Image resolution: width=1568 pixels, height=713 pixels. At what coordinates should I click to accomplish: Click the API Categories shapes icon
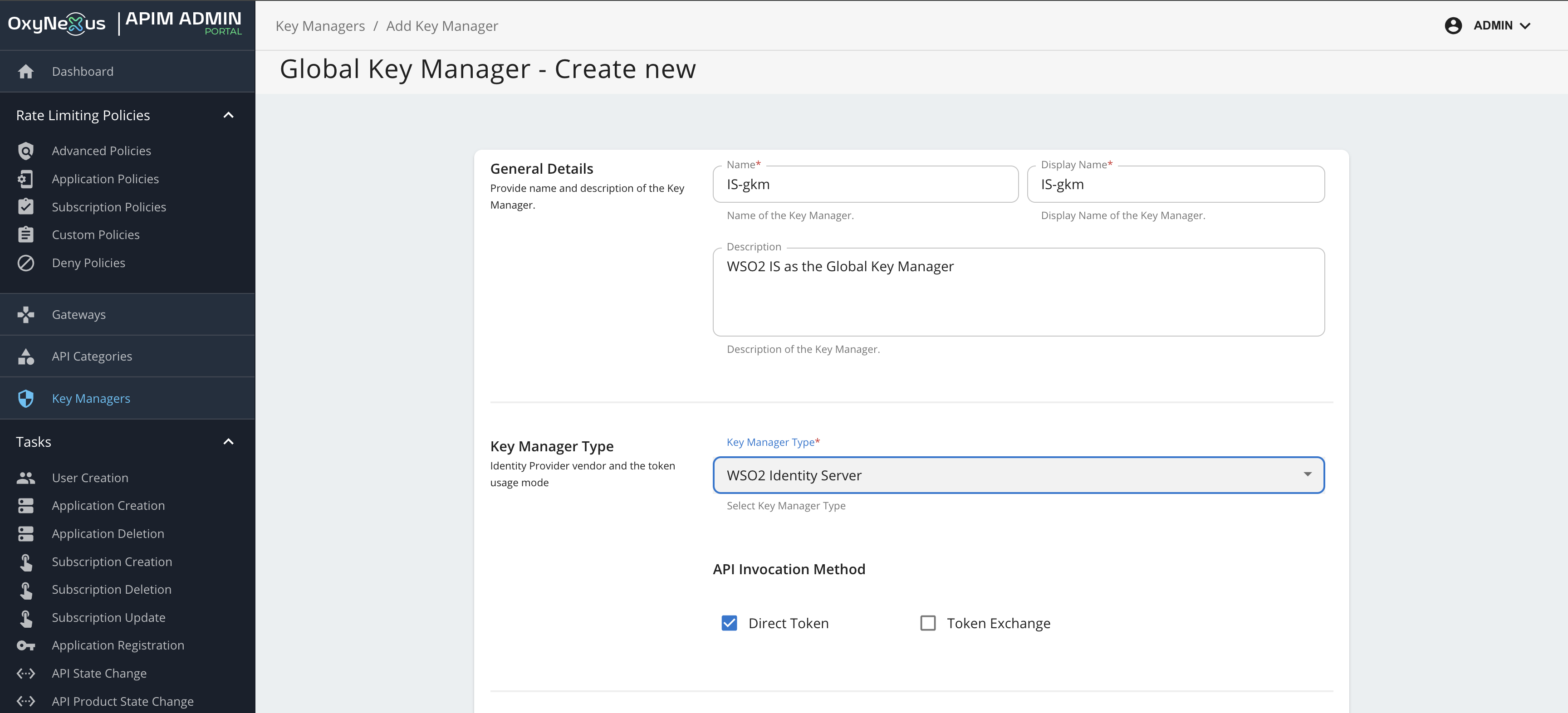25,356
